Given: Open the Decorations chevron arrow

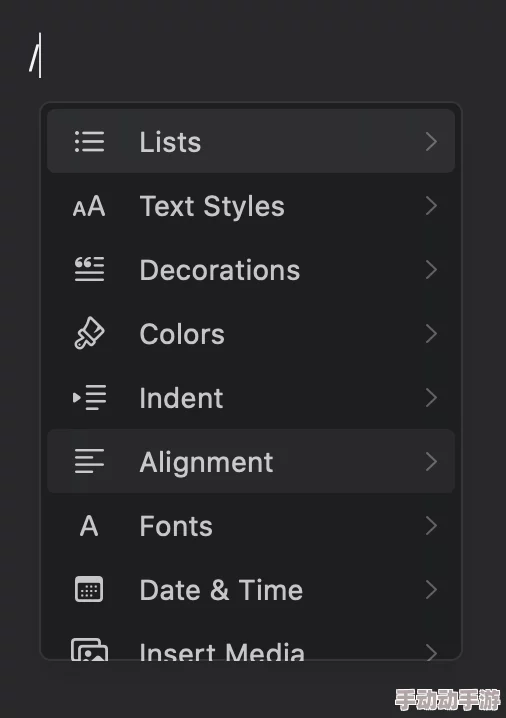Looking at the screenshot, I should click(x=431, y=269).
